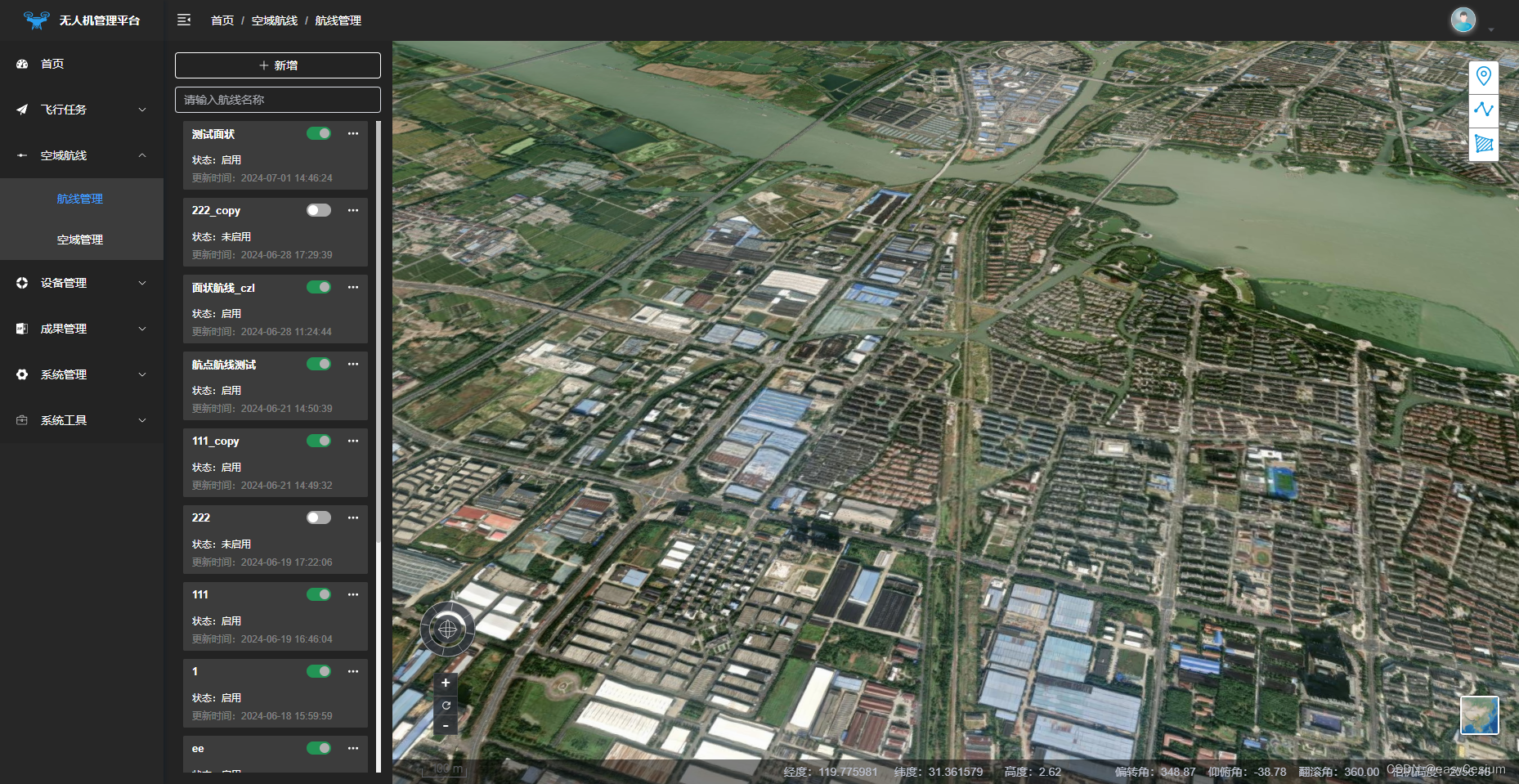Focus the 请输入航线名称 search field
1519x784 pixels.
[x=278, y=100]
